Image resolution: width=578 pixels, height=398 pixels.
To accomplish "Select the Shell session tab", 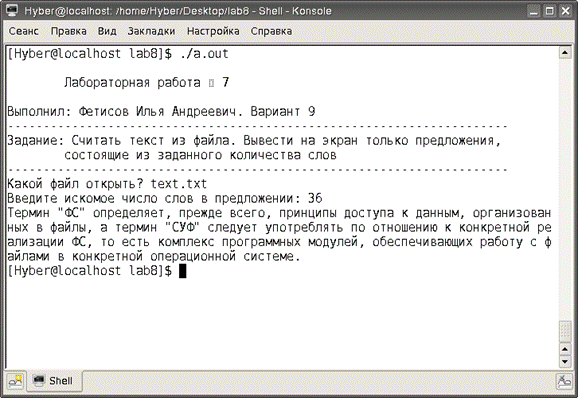I will click(54, 381).
